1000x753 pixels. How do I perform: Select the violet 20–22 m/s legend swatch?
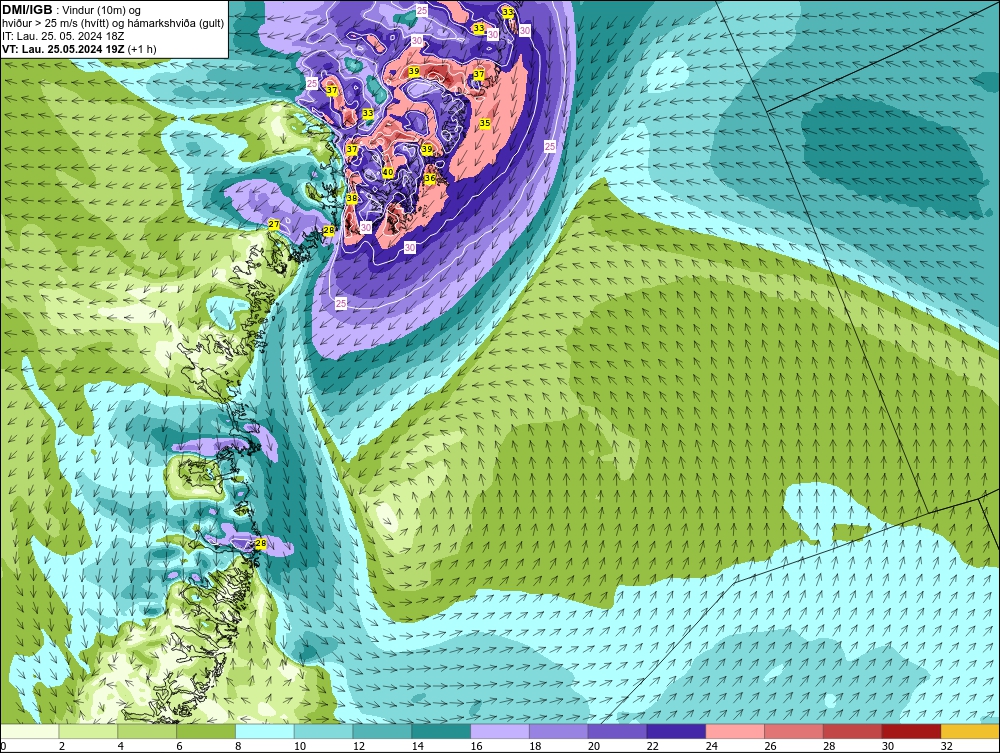click(617, 731)
